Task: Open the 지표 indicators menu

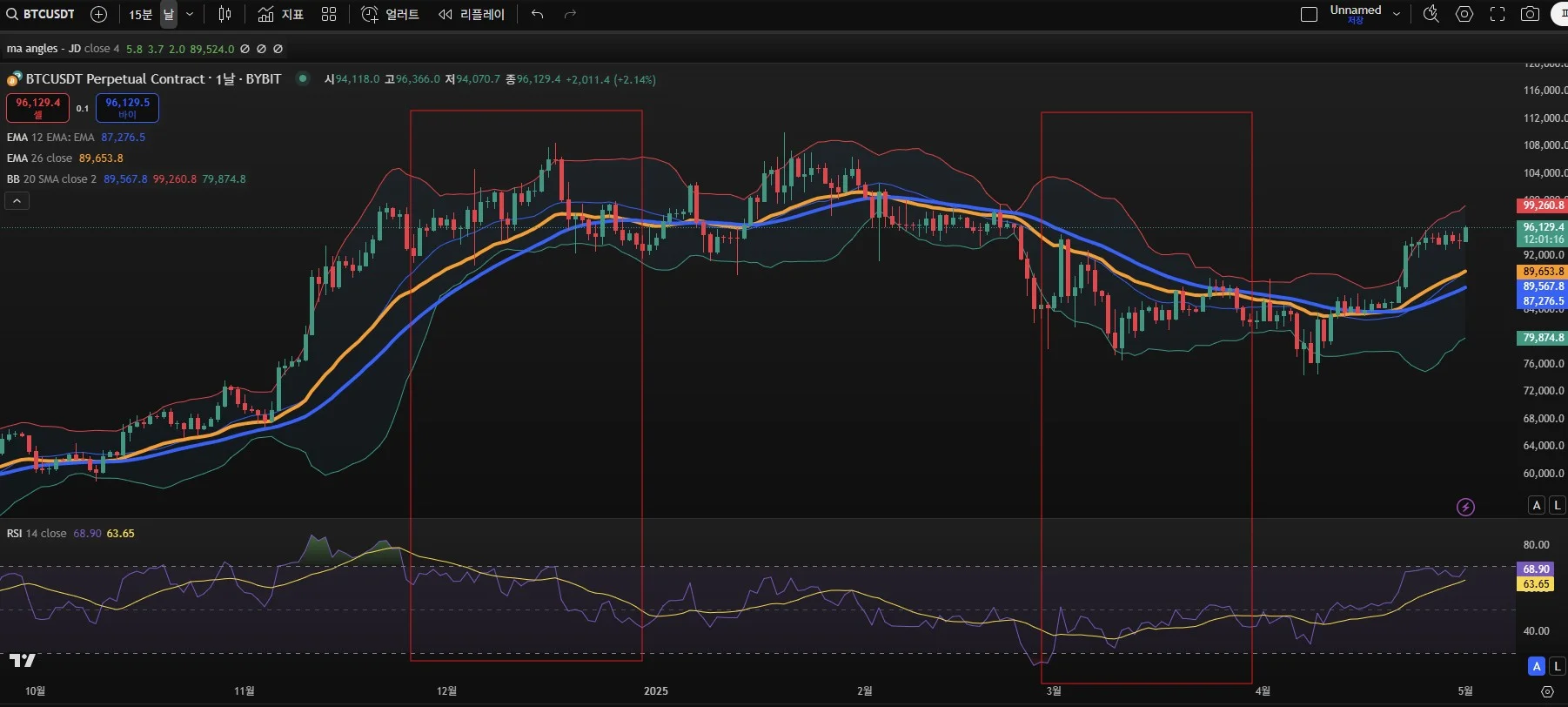Action: [x=281, y=14]
